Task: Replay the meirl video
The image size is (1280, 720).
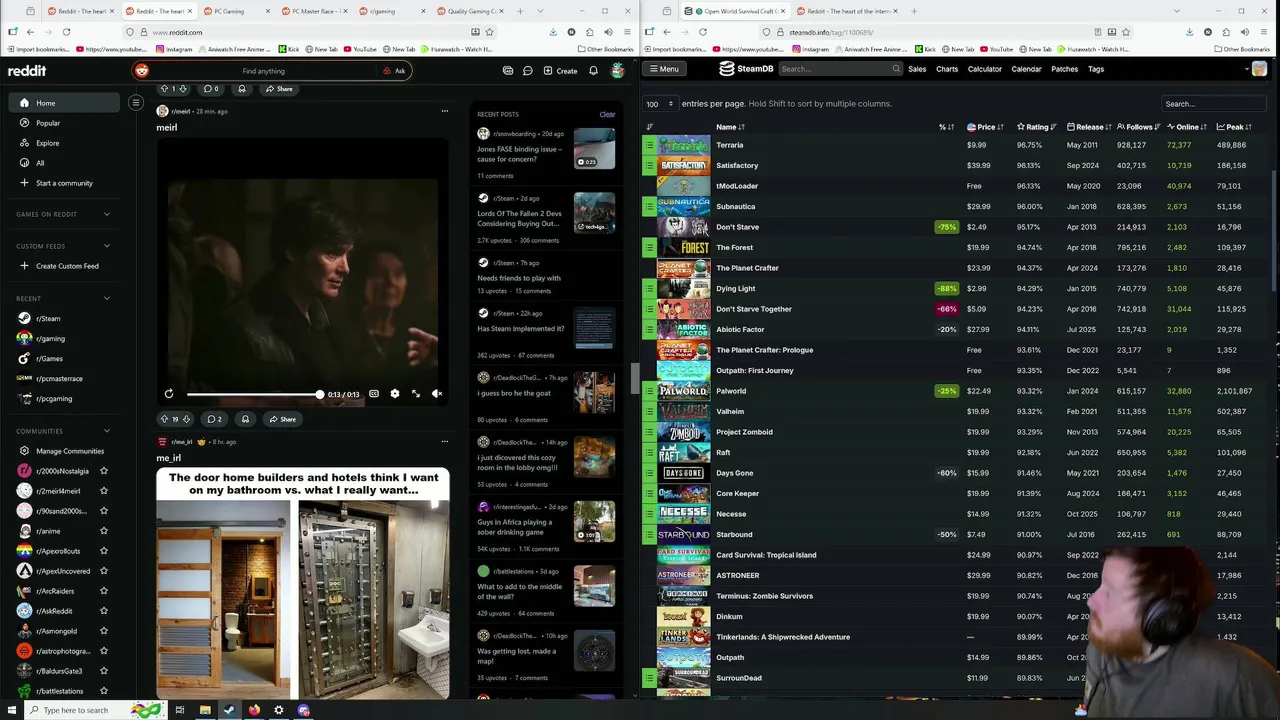Action: point(169,394)
